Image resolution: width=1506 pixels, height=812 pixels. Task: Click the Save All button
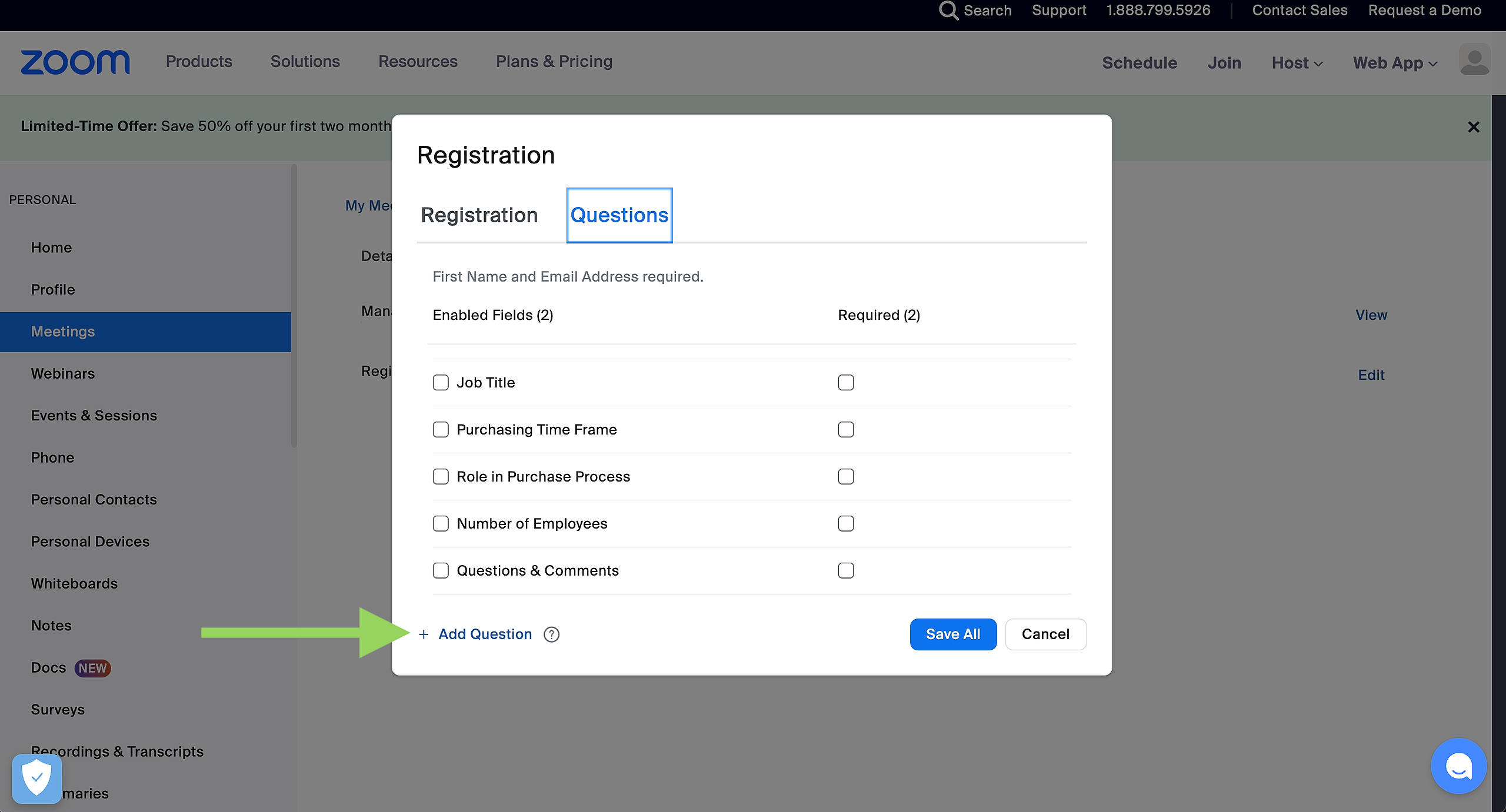pyautogui.click(x=952, y=634)
